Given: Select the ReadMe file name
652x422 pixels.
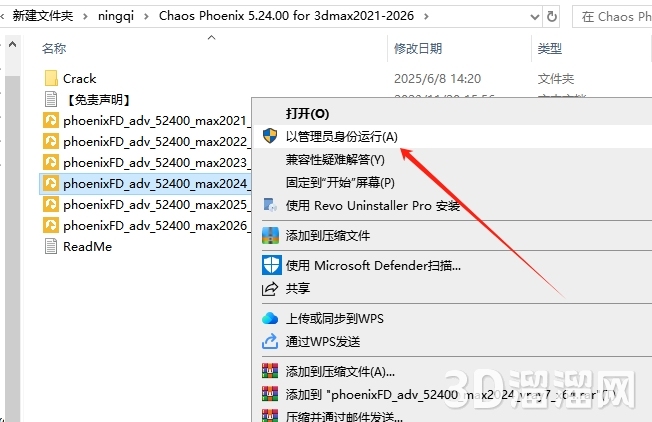Looking at the screenshot, I should pos(87,247).
